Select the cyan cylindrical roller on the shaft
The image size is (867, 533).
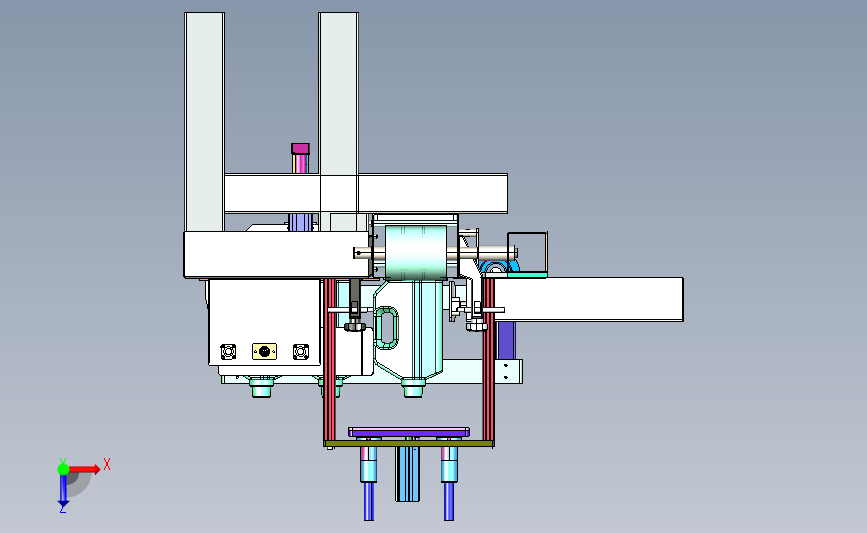click(416, 252)
